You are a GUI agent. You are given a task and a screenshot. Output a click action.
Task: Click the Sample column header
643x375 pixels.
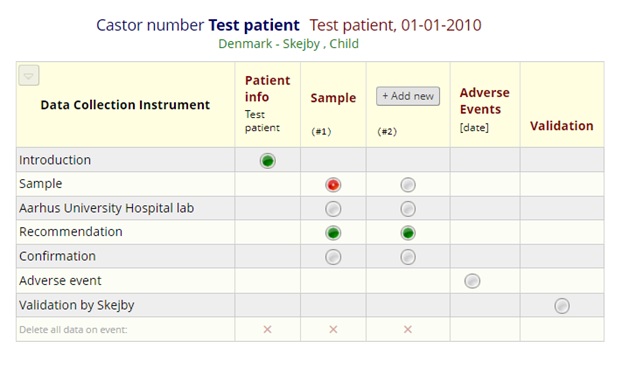pos(333,98)
